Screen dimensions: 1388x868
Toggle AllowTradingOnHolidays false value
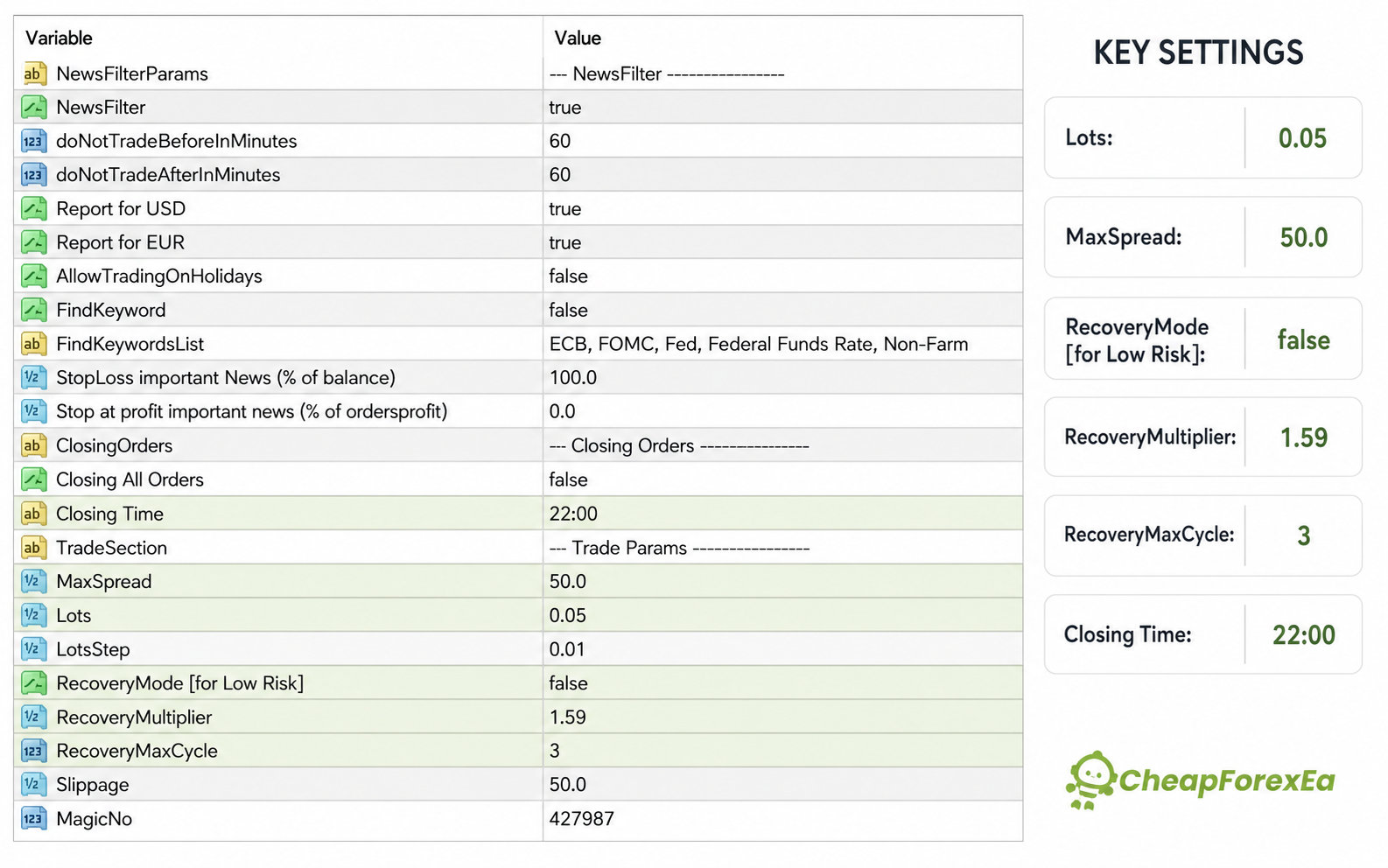pos(782,276)
